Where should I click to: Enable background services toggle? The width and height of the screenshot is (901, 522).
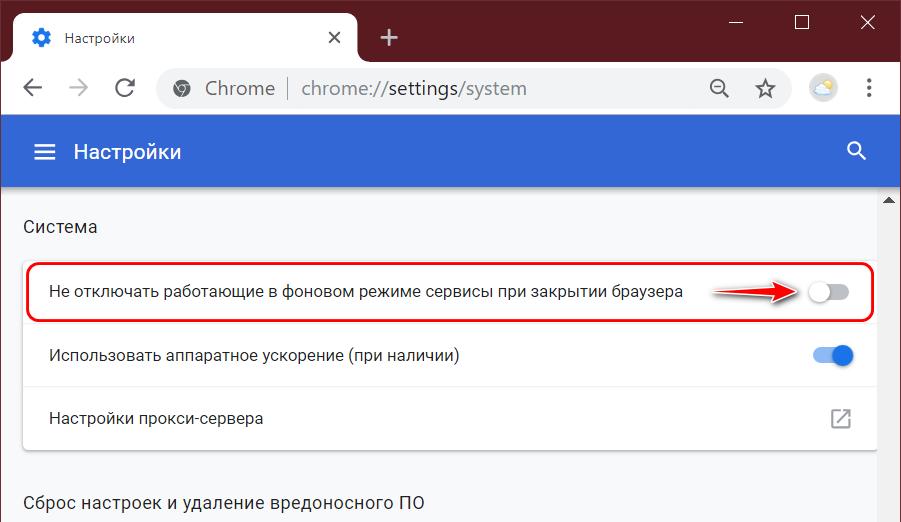[828, 292]
